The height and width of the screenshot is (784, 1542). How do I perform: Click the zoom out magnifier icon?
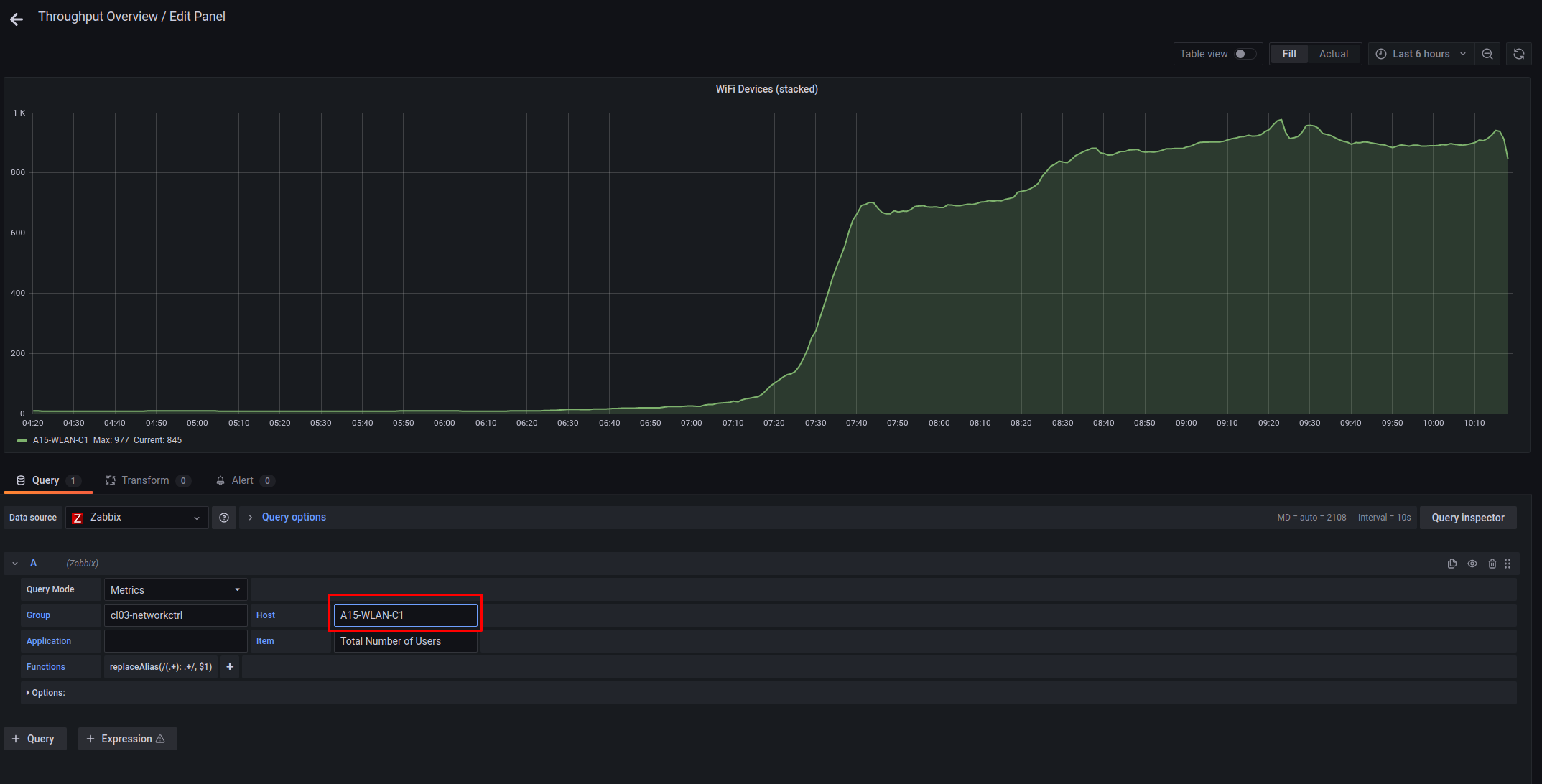pyautogui.click(x=1487, y=53)
